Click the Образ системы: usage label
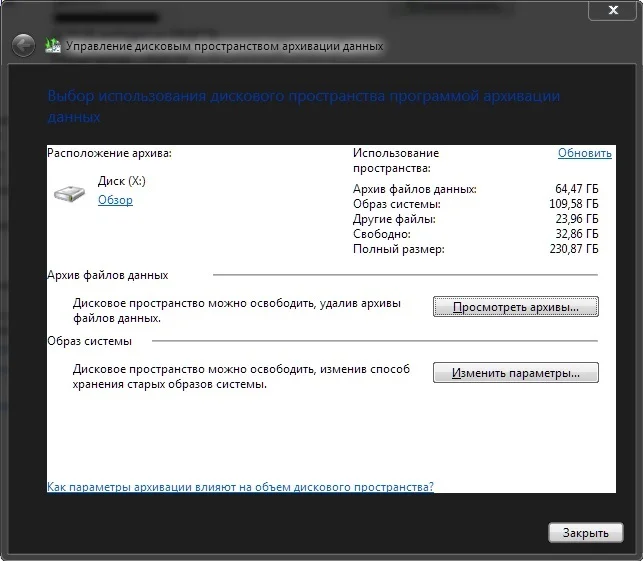This screenshot has height=561, width=643. pos(397,204)
